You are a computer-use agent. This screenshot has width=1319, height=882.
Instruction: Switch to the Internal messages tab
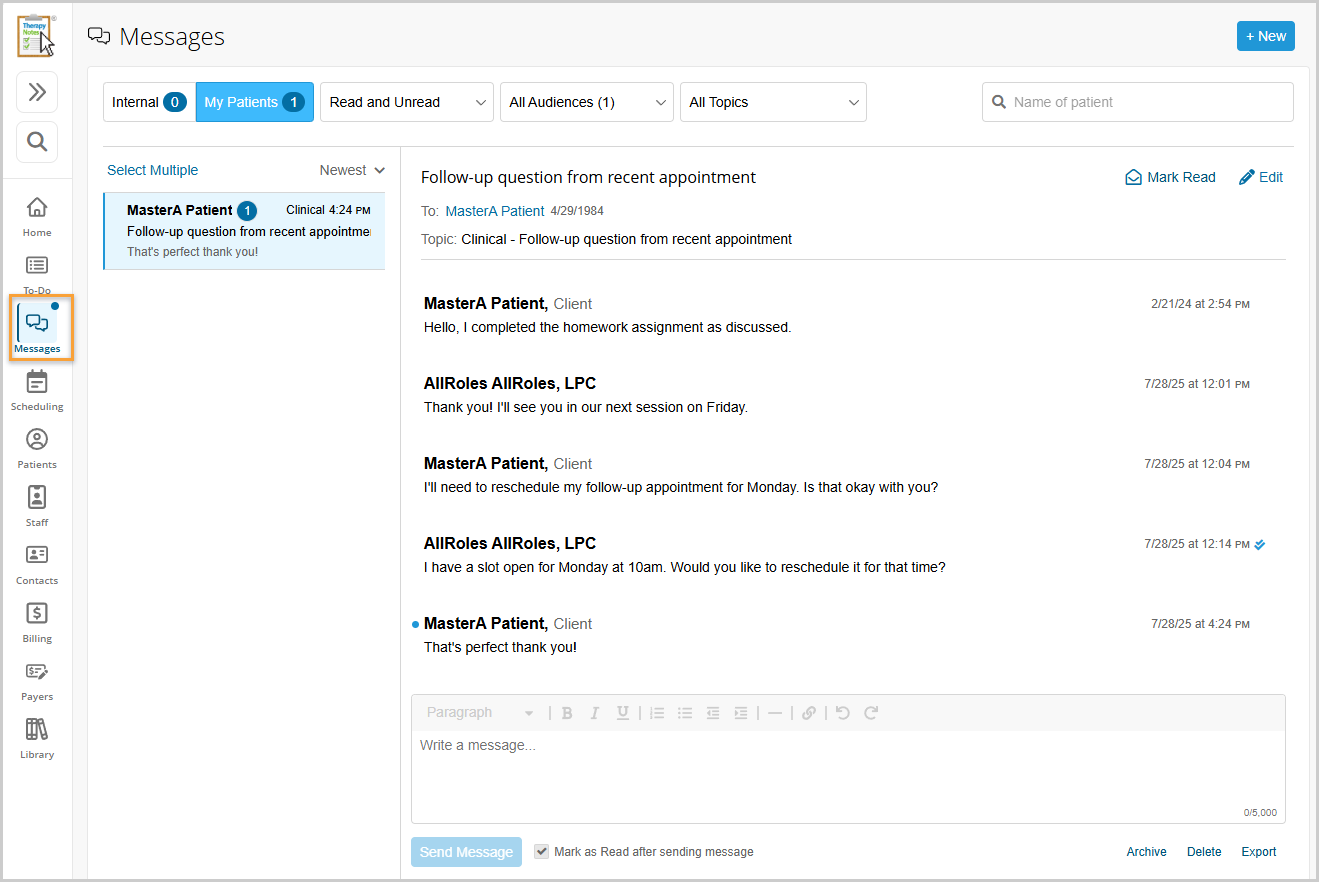pos(148,101)
